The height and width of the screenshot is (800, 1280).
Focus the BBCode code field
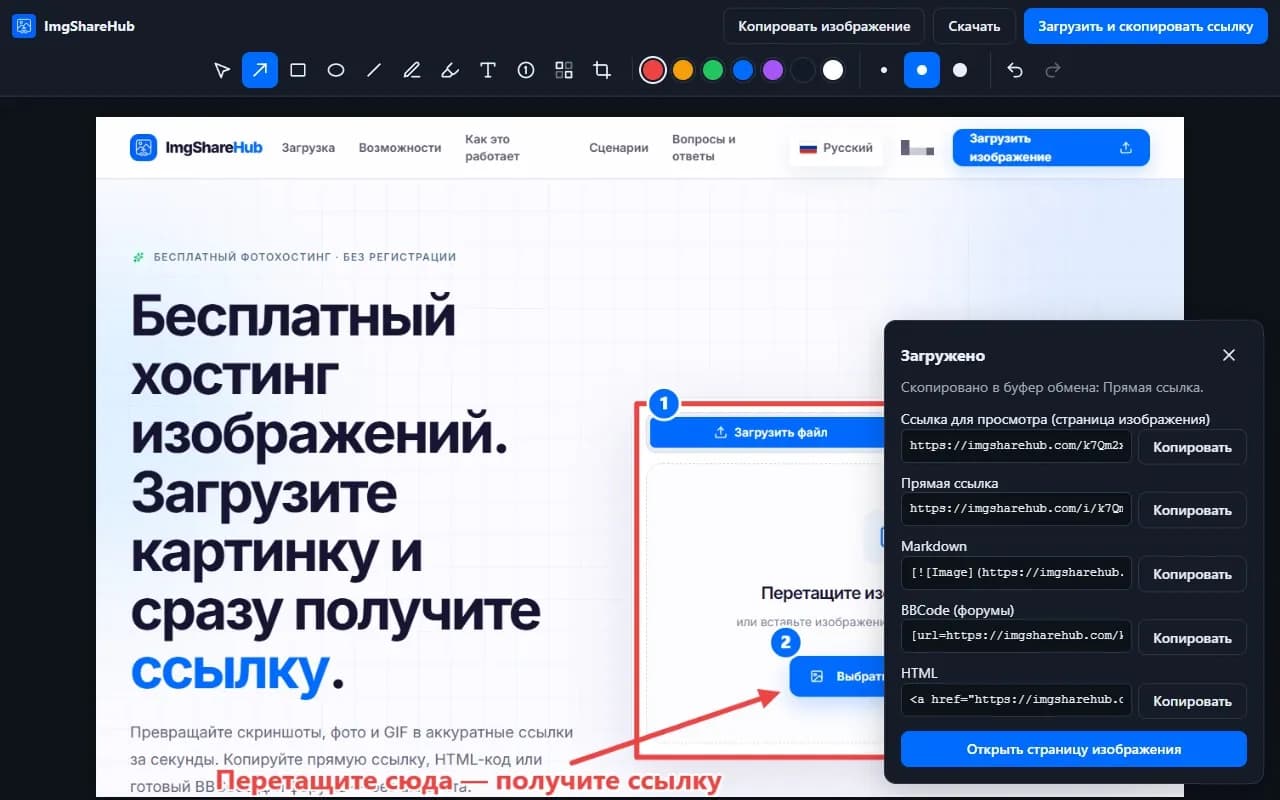click(x=1016, y=636)
